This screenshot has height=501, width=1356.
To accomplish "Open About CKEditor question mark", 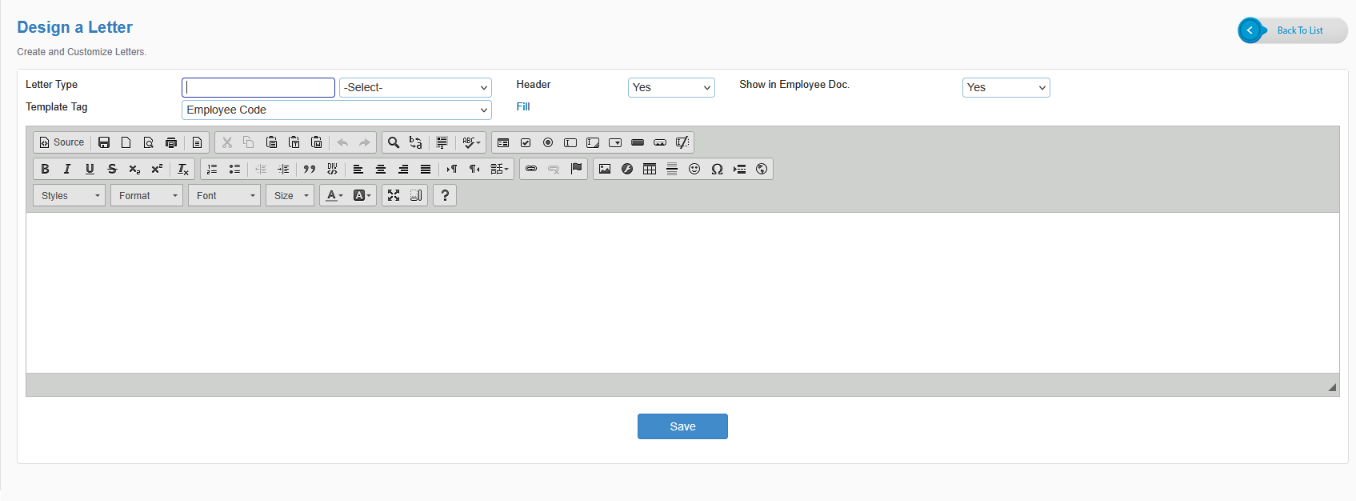I will pyautogui.click(x=446, y=195).
